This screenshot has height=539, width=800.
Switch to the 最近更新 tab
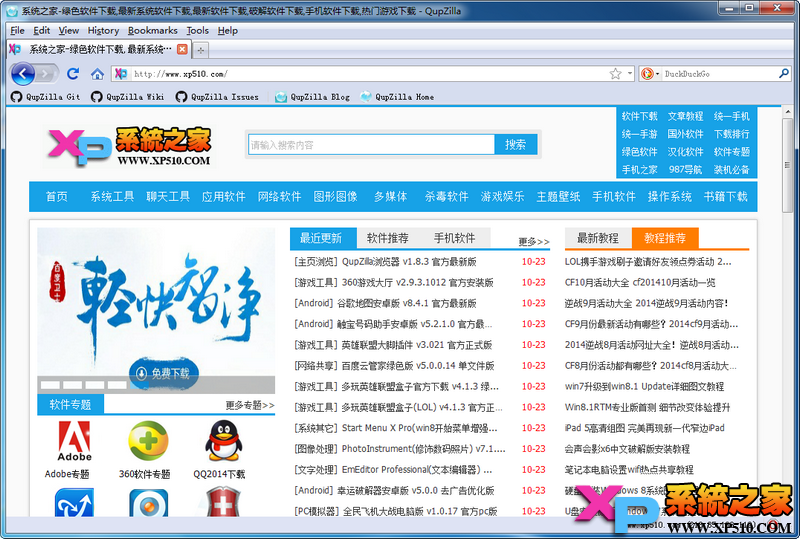coord(323,238)
